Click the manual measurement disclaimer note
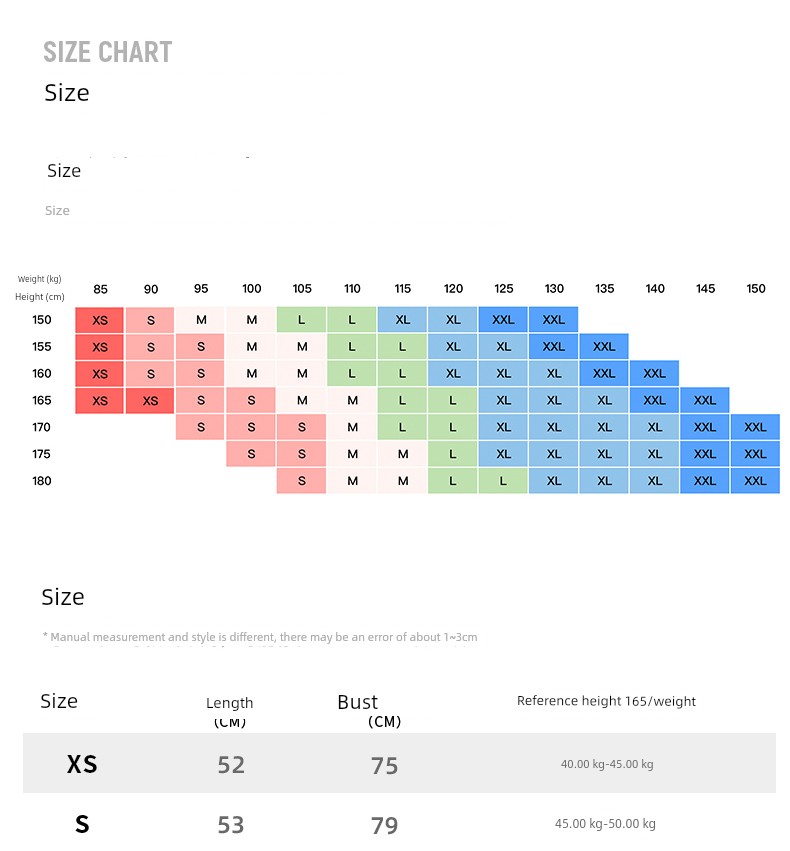 [x=260, y=637]
